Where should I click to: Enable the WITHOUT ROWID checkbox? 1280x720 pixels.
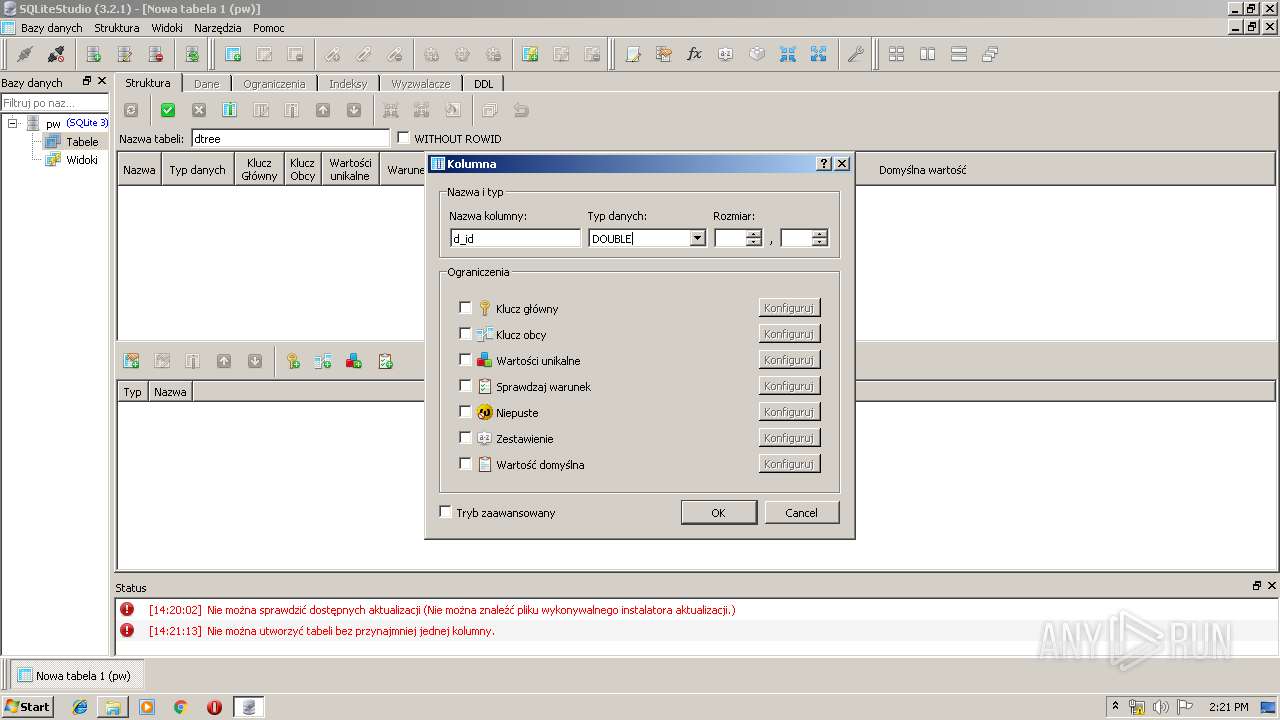(x=404, y=138)
